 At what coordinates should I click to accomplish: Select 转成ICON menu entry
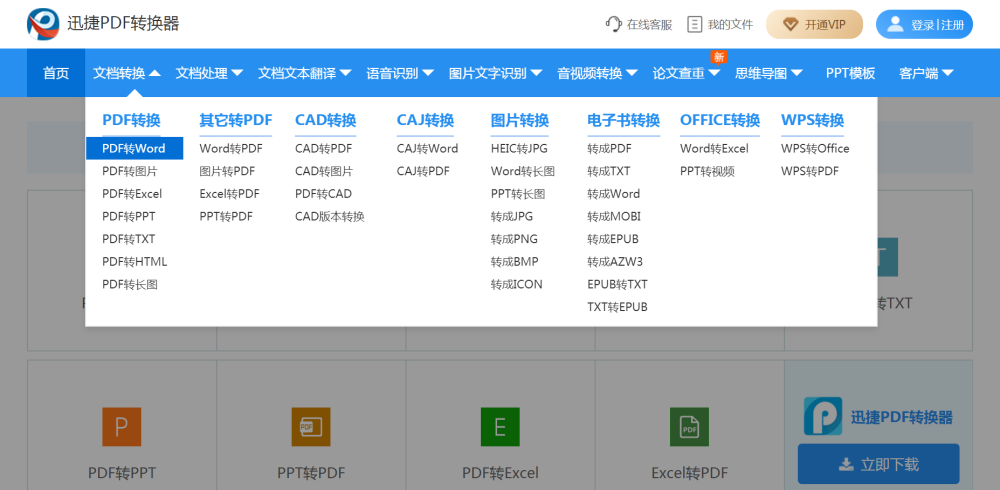point(517,285)
